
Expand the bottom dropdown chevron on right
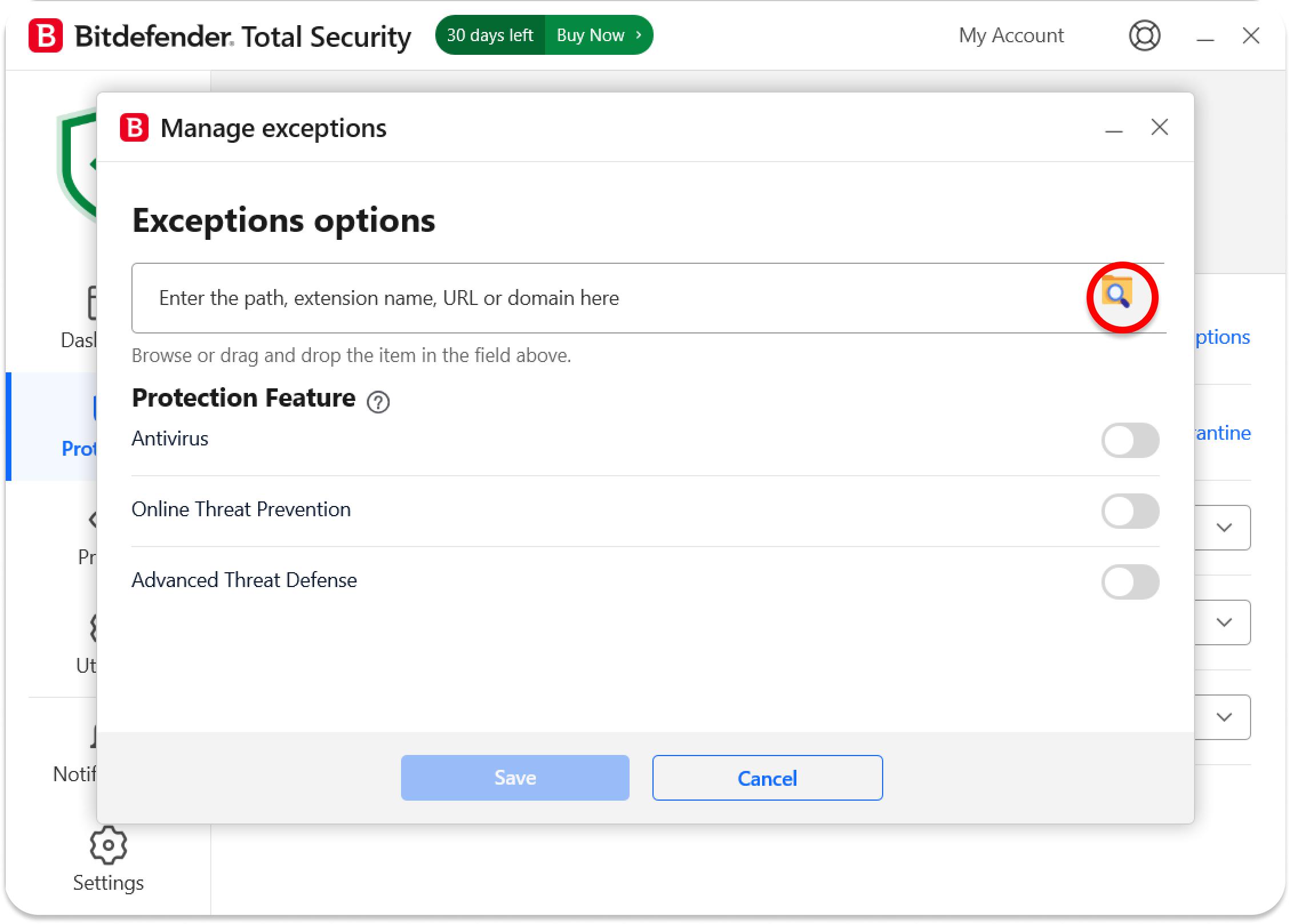coord(1223,717)
